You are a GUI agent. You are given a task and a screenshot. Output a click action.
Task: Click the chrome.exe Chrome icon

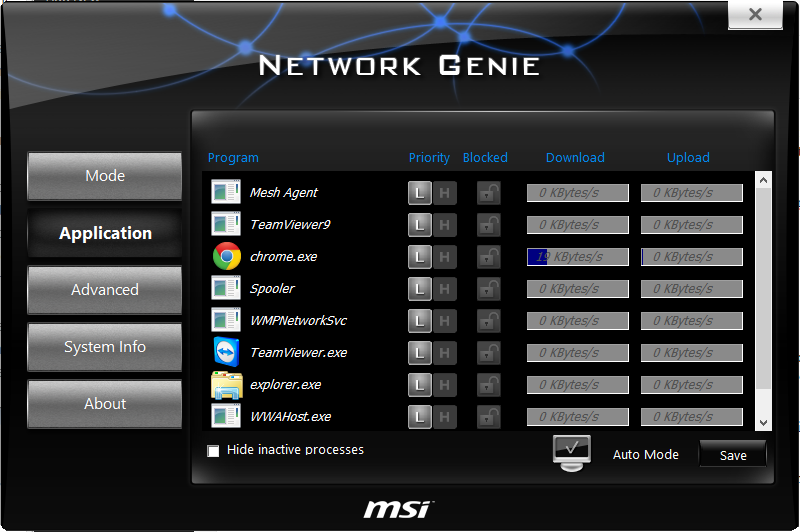click(x=227, y=256)
